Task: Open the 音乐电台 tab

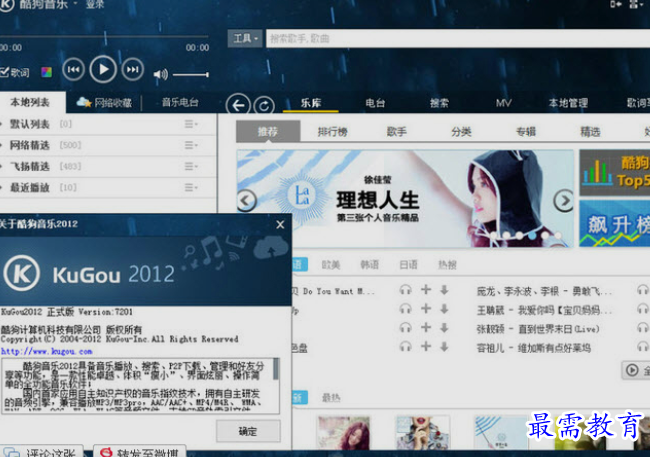Action: click(180, 102)
